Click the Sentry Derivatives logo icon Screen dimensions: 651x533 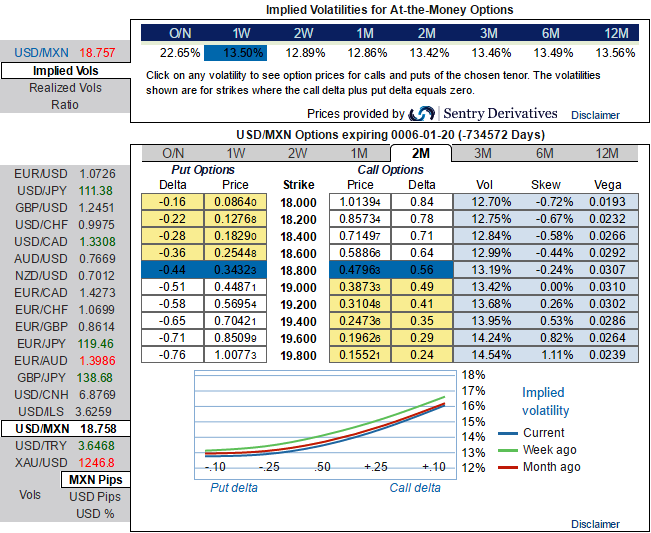pos(422,114)
